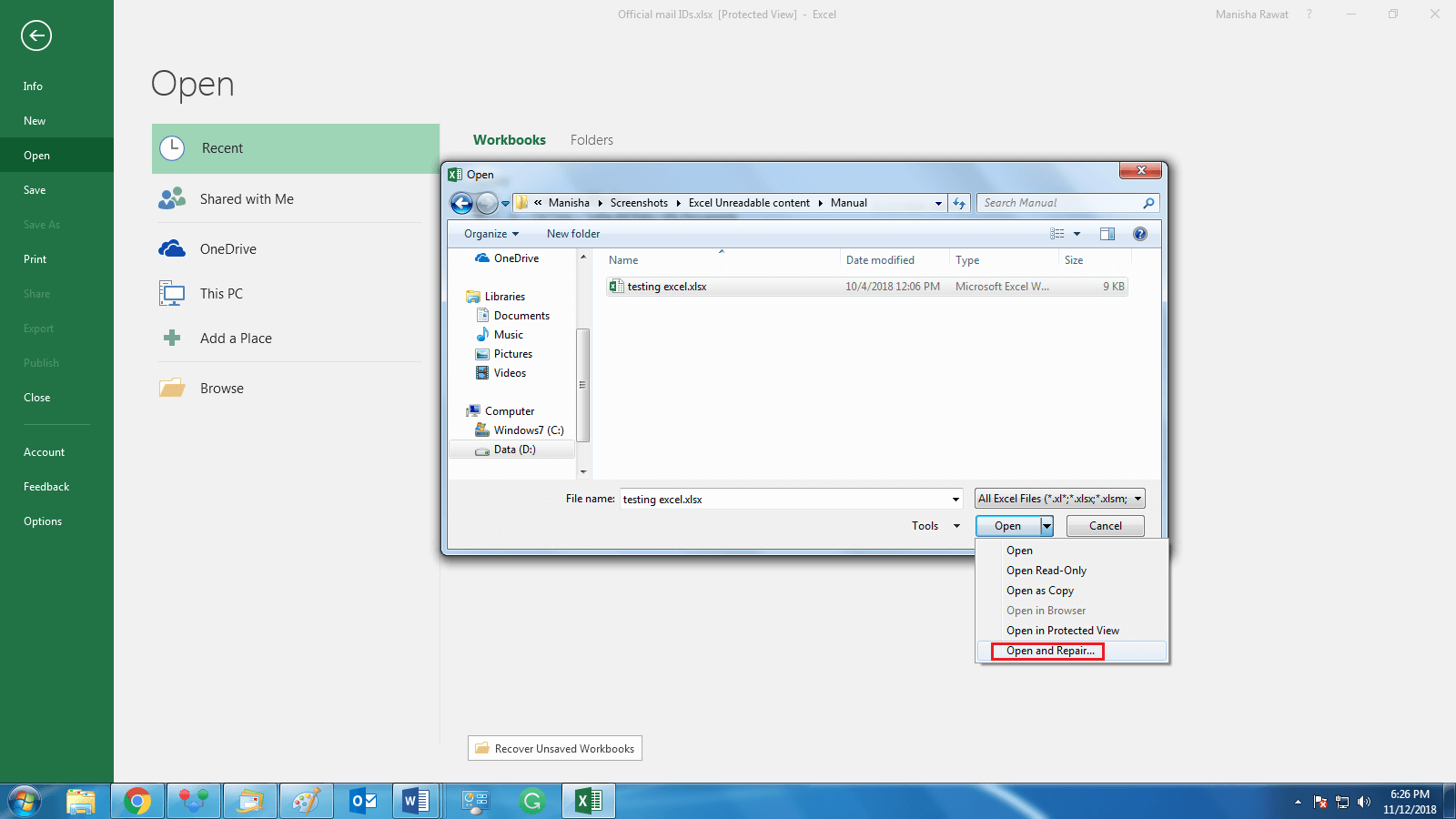Click the testing excel.xlsx file icon
Image resolution: width=1456 pixels, height=819 pixels.
pyautogui.click(x=616, y=286)
